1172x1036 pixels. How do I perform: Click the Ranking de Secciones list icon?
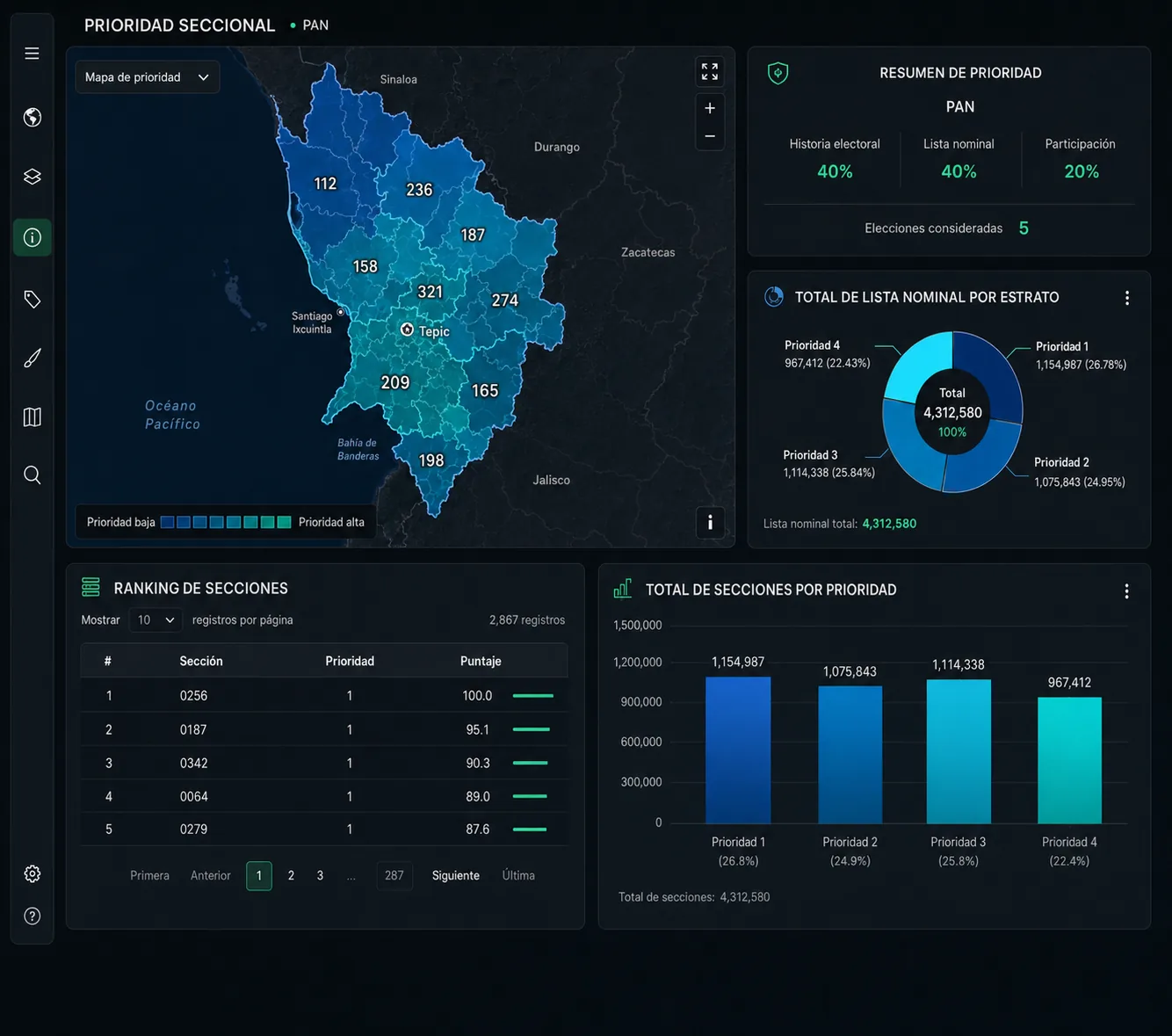pyautogui.click(x=90, y=587)
